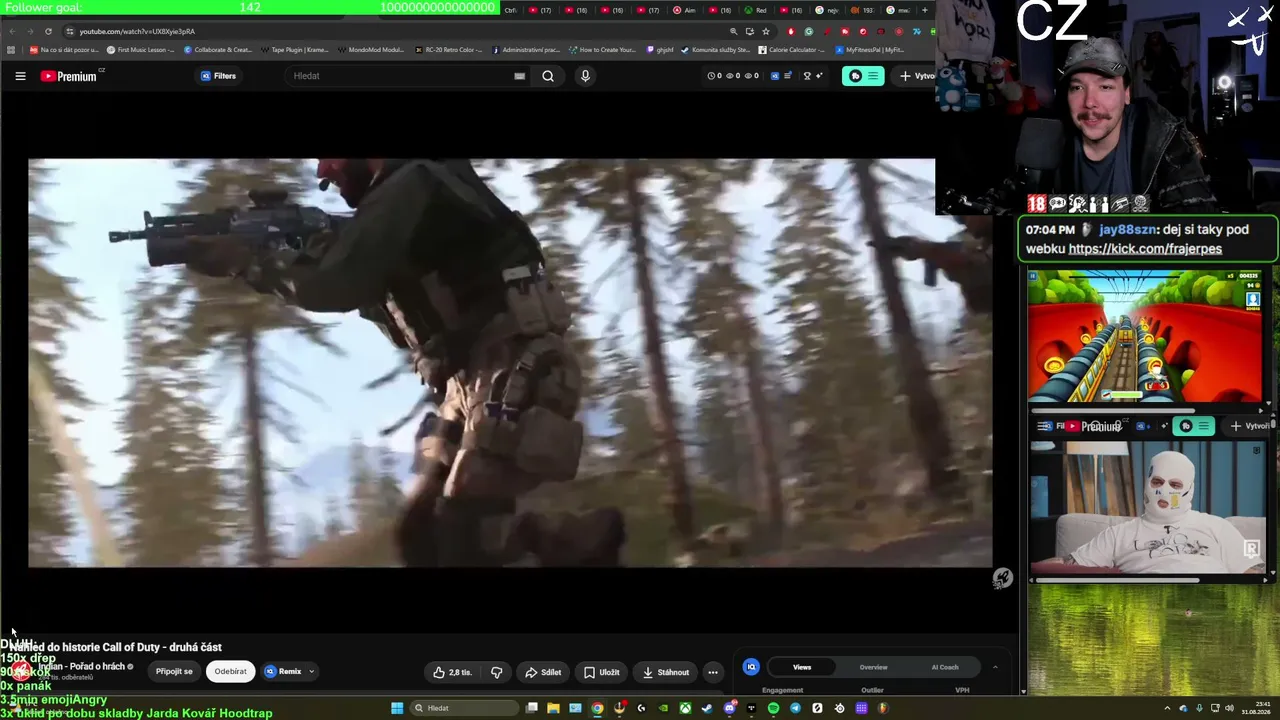The image size is (1280, 720).
Task: Like the video with thumbs up
Action: (x=451, y=672)
